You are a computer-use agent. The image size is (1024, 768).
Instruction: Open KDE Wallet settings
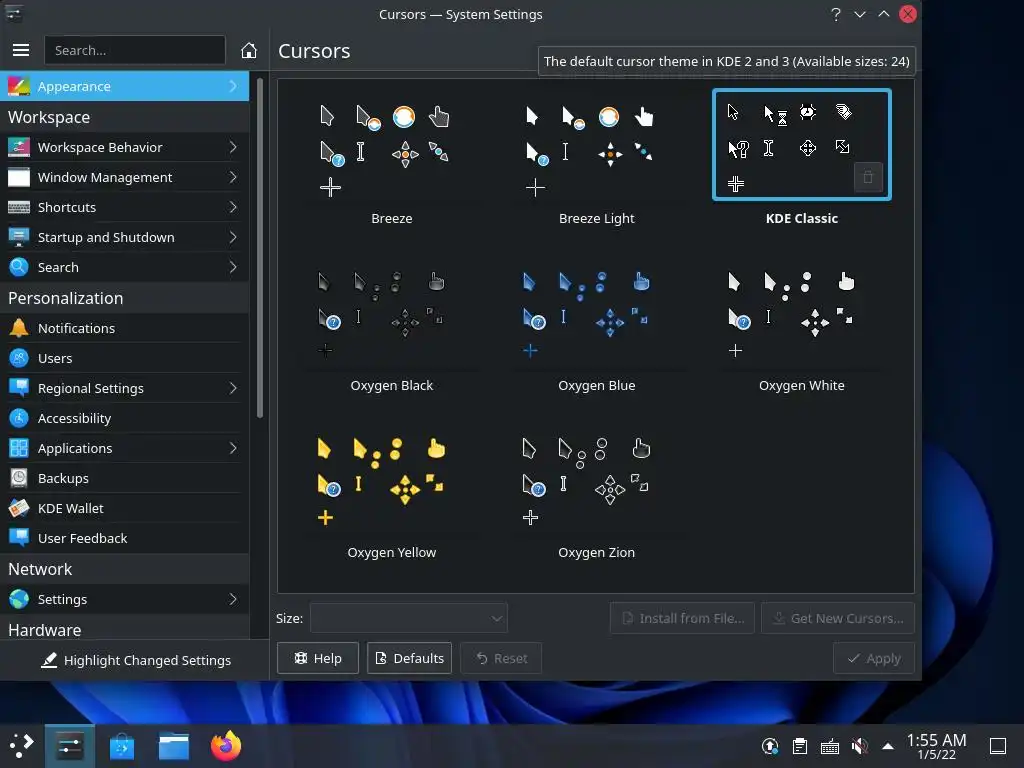pyautogui.click(x=124, y=508)
